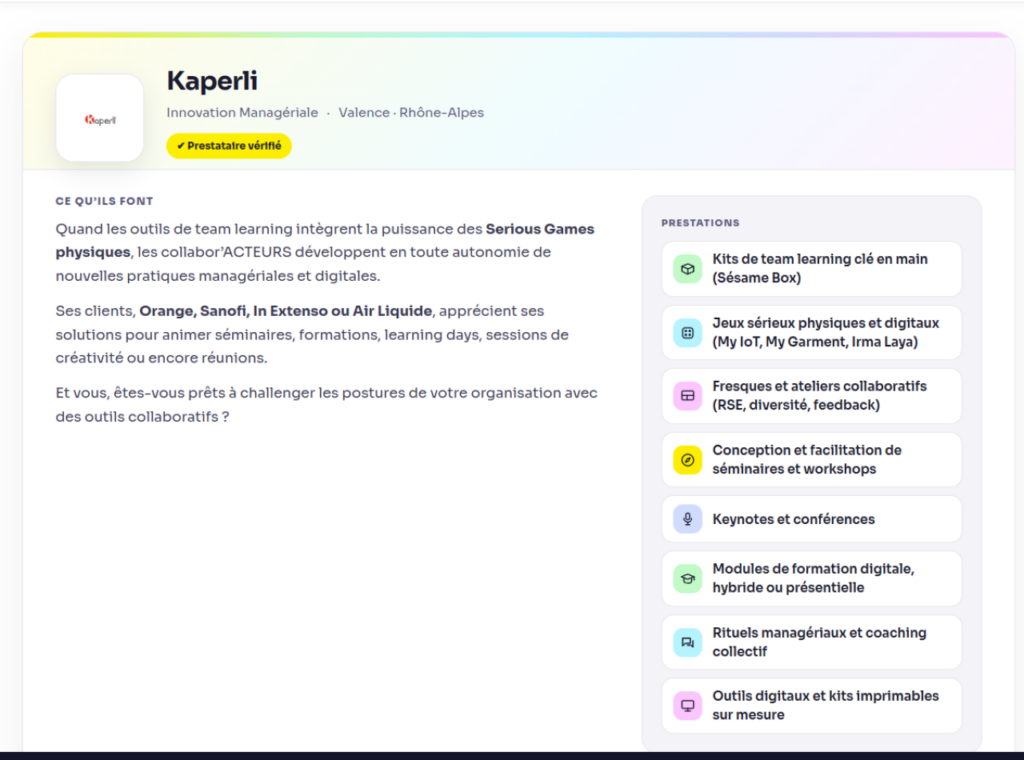Click the Prestataire vérifié badge
Image resolution: width=1024 pixels, height=760 pixels.
(229, 146)
